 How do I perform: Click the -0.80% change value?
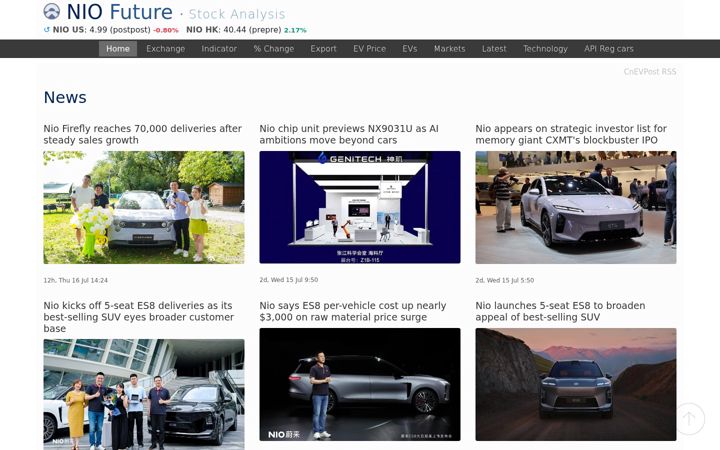pyautogui.click(x=166, y=30)
